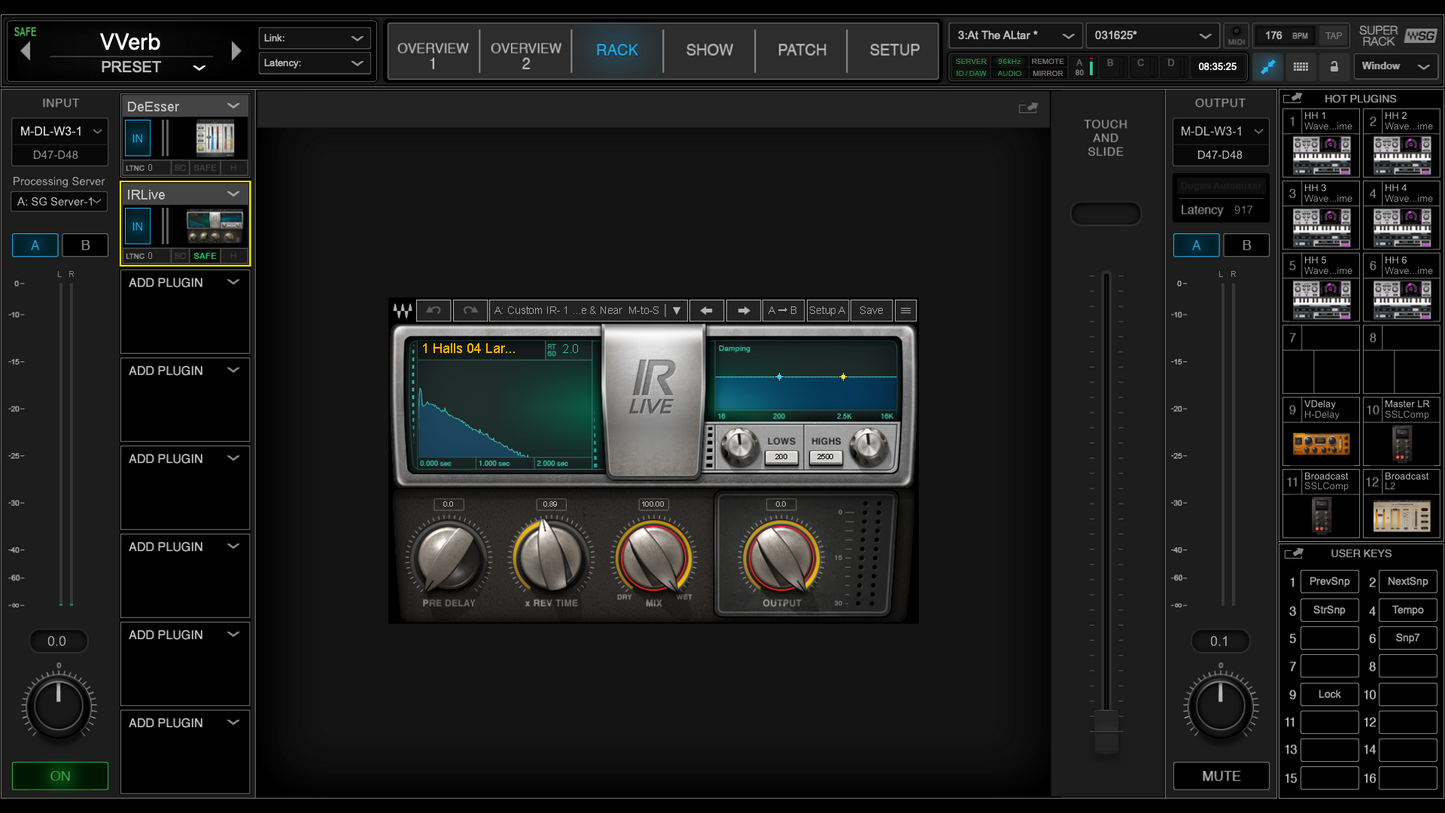Screen dimensions: 1445x813
Task: Select output channel A
Action: pyautogui.click(x=1196, y=245)
